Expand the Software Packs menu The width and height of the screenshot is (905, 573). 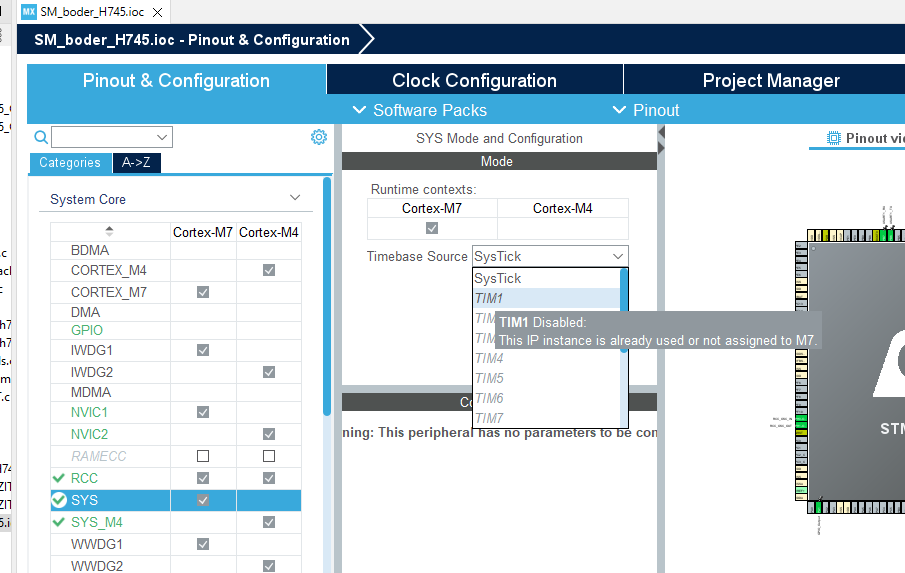point(420,110)
